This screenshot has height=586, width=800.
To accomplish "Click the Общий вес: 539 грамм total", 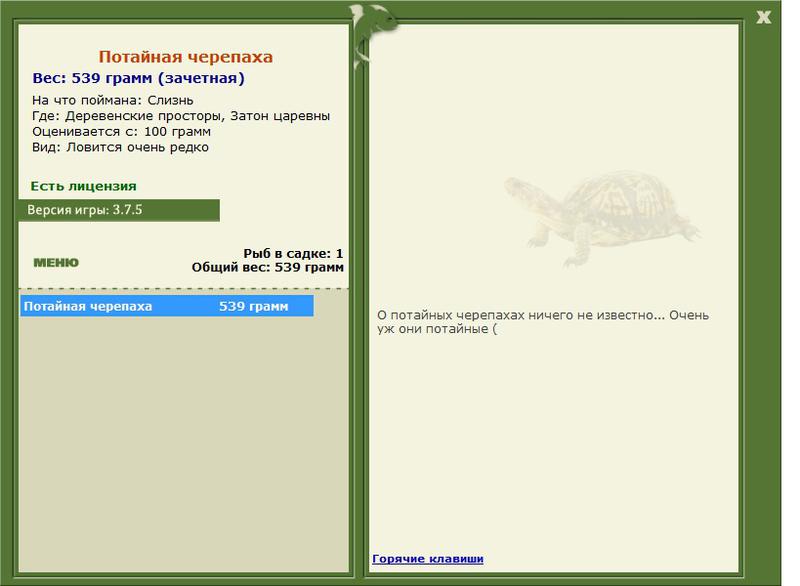I will tap(267, 267).
